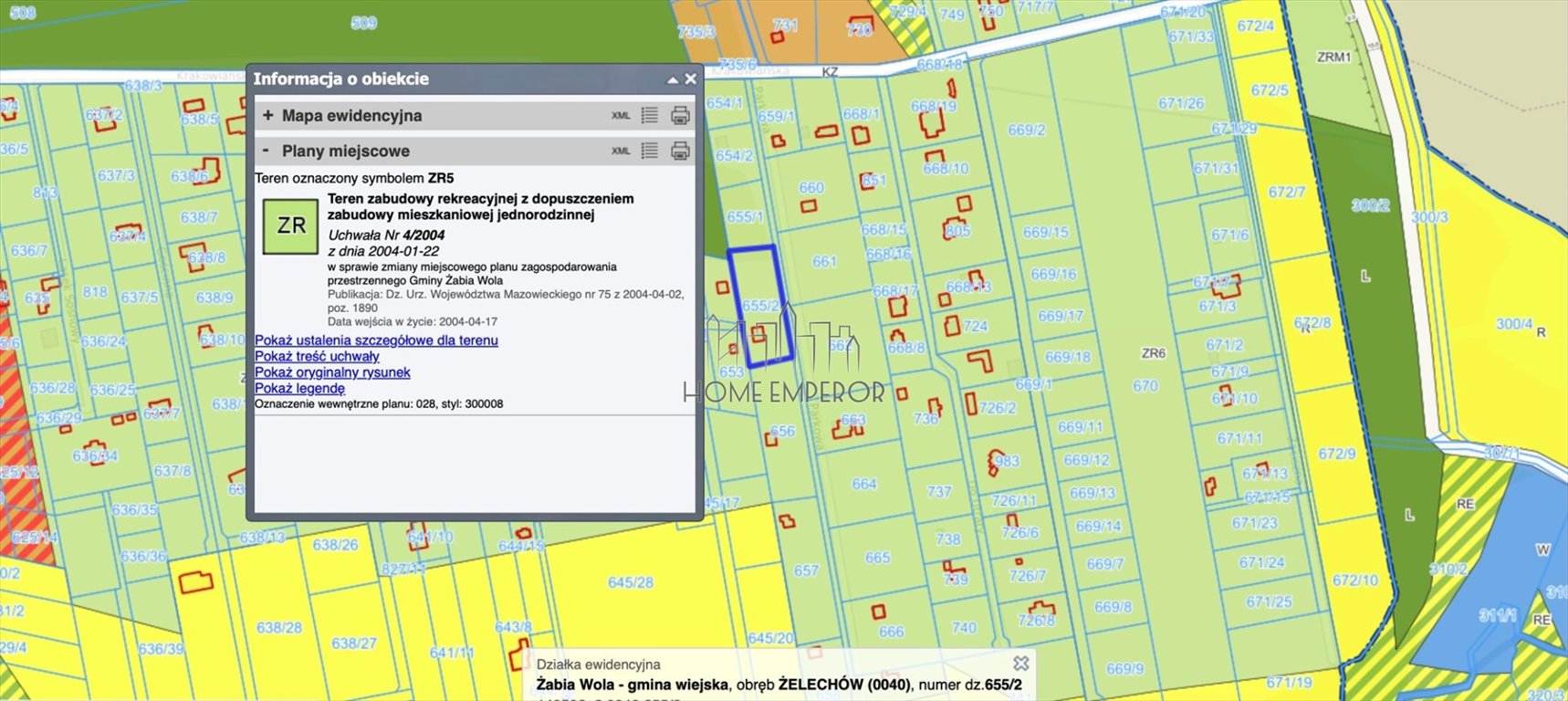Click the Pokaż oryginalny rysunek link

pos(332,372)
